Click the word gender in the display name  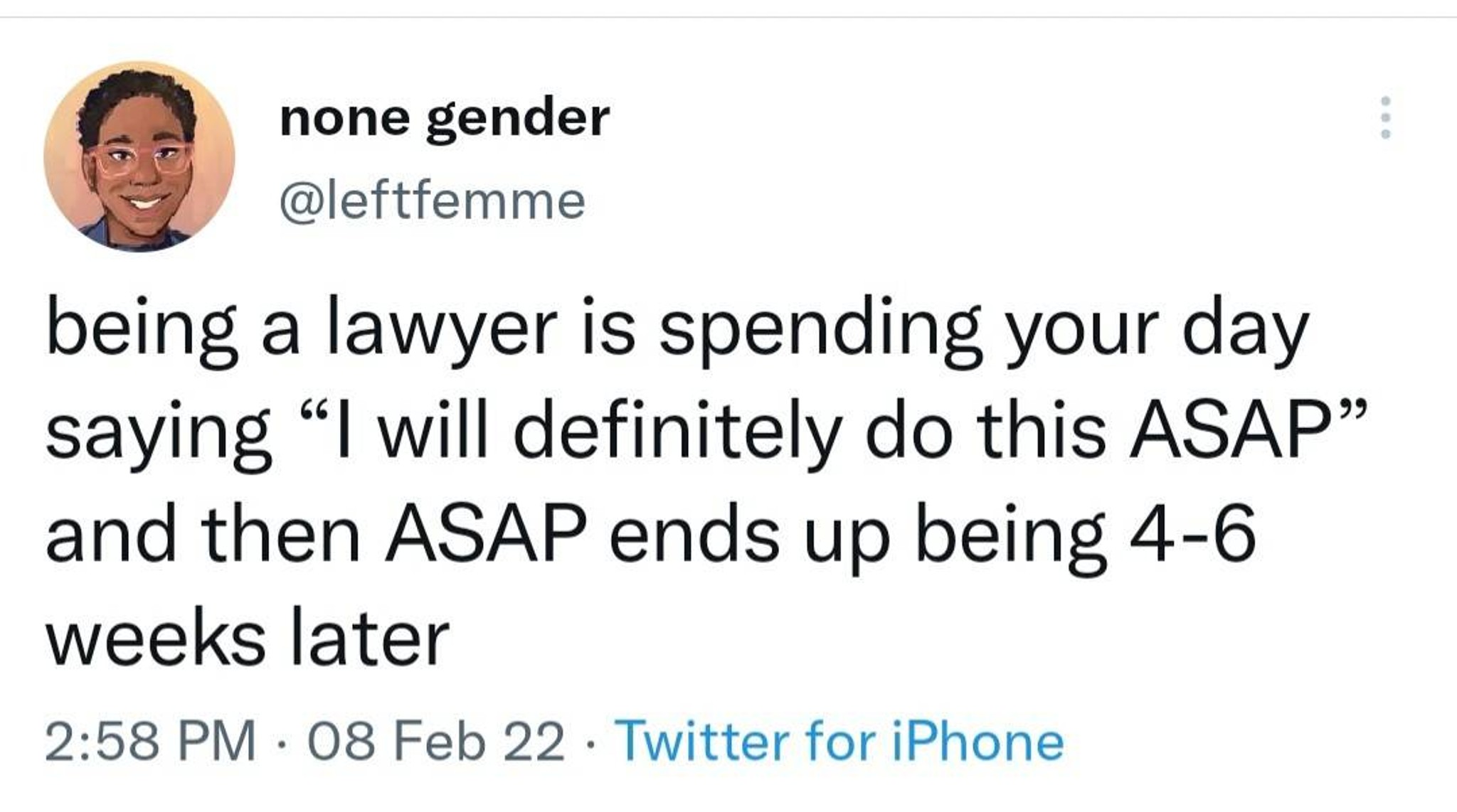[518, 119]
